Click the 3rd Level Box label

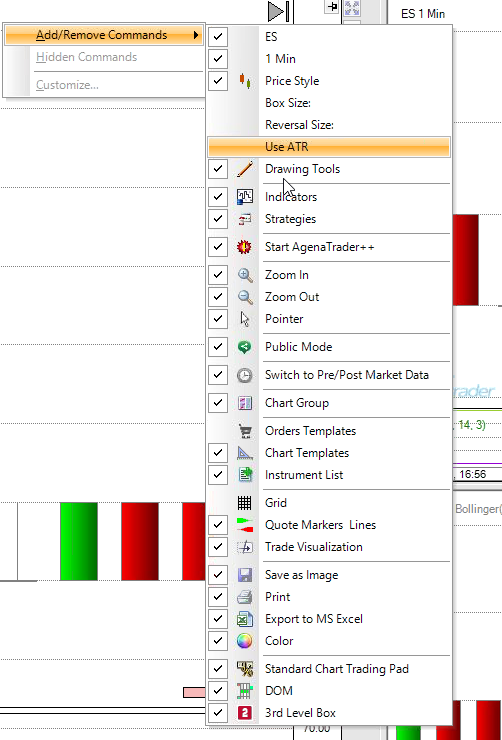pyautogui.click(x=300, y=713)
